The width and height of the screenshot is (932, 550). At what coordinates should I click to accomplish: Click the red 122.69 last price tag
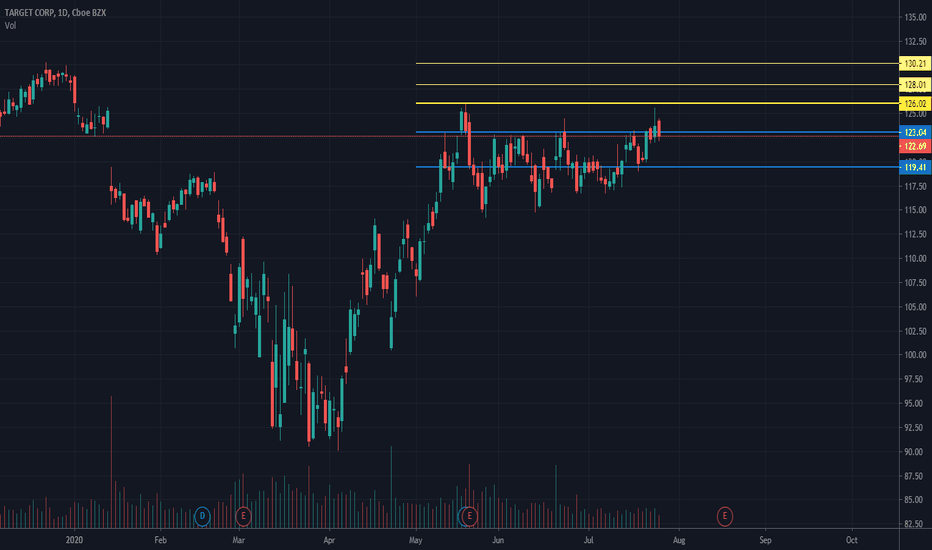(915, 146)
